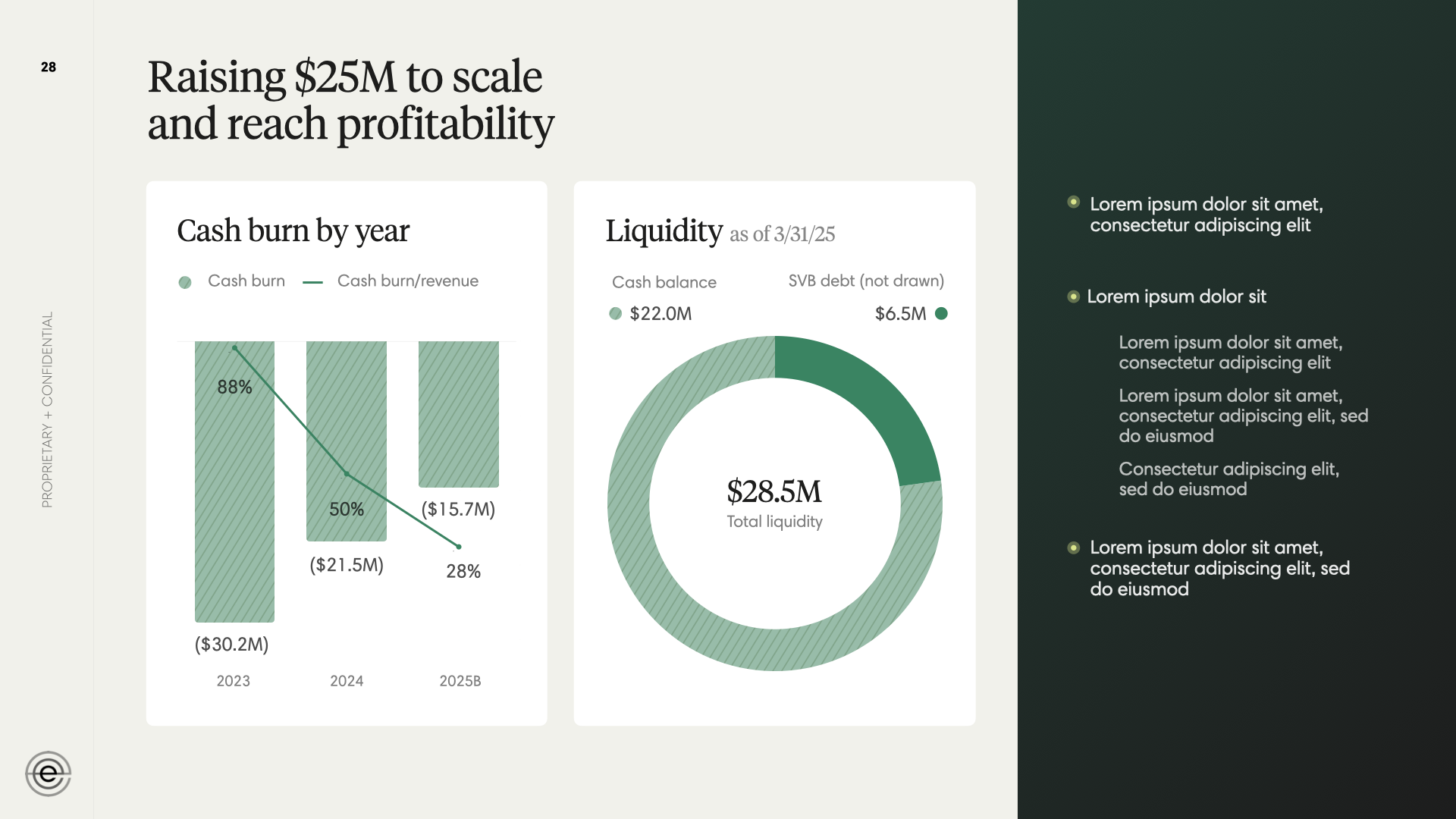Click the last bullet point marker in sidebar
Screen dimensions: 1456x819
1073,548
